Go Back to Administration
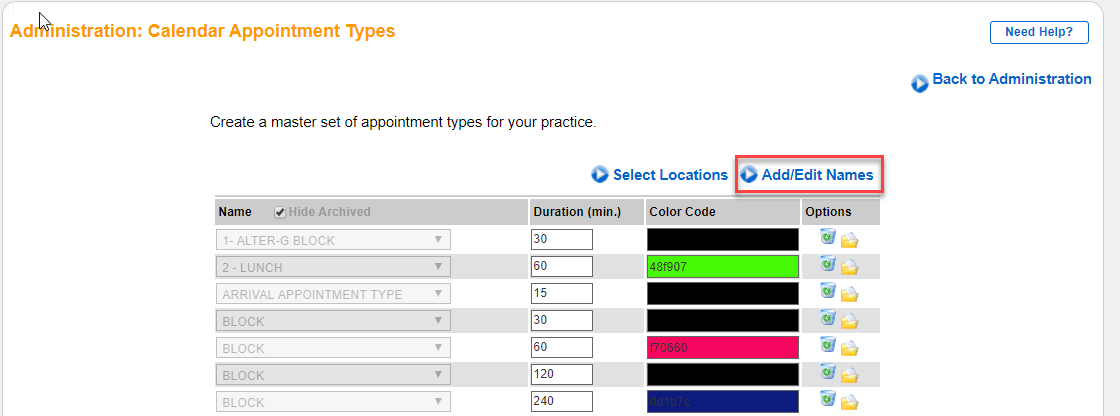Image resolution: width=1120 pixels, height=416 pixels. point(1010,80)
